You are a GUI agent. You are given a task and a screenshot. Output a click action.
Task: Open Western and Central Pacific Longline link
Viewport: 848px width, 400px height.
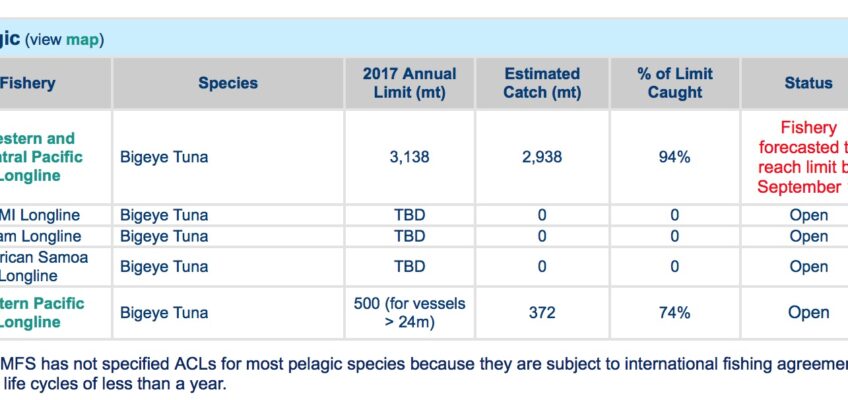pos(42,157)
